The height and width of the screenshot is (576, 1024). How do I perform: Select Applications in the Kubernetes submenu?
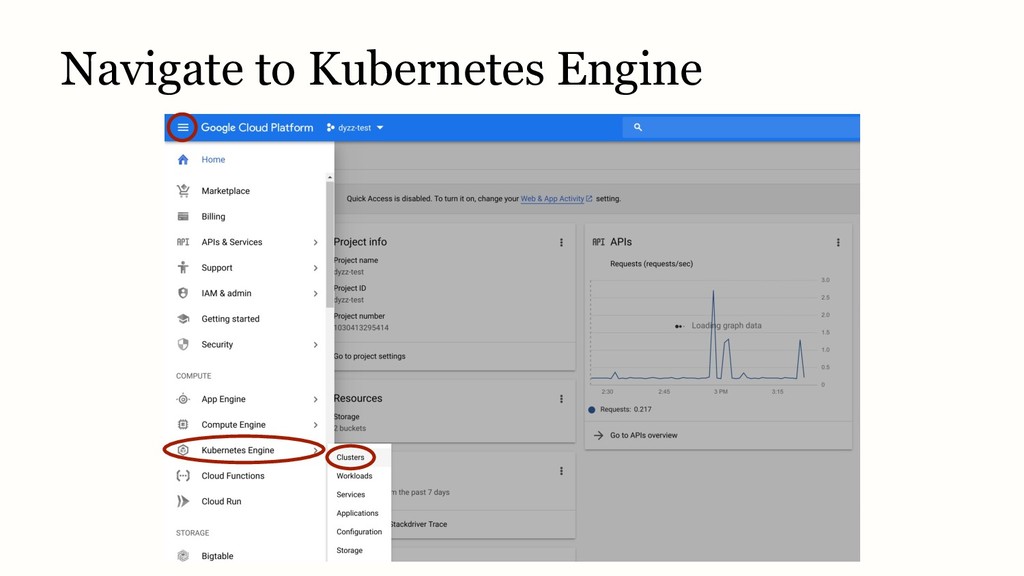point(357,513)
